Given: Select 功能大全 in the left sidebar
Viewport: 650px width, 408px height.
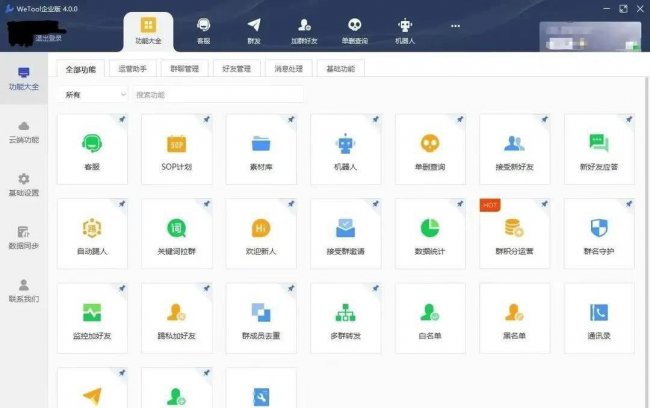Looking at the screenshot, I should coord(24,78).
